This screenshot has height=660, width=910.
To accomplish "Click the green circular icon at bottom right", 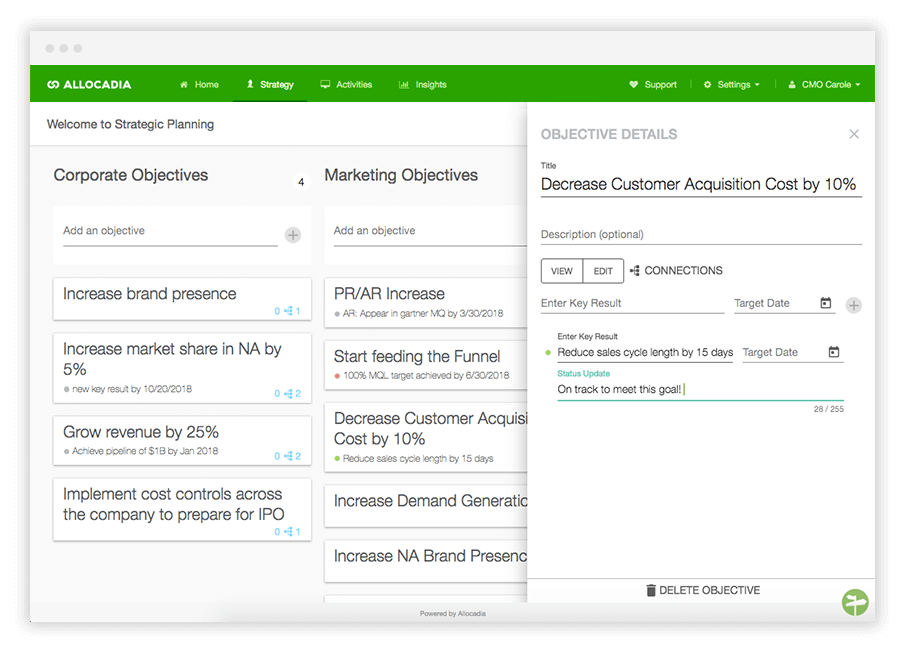I will point(855,602).
